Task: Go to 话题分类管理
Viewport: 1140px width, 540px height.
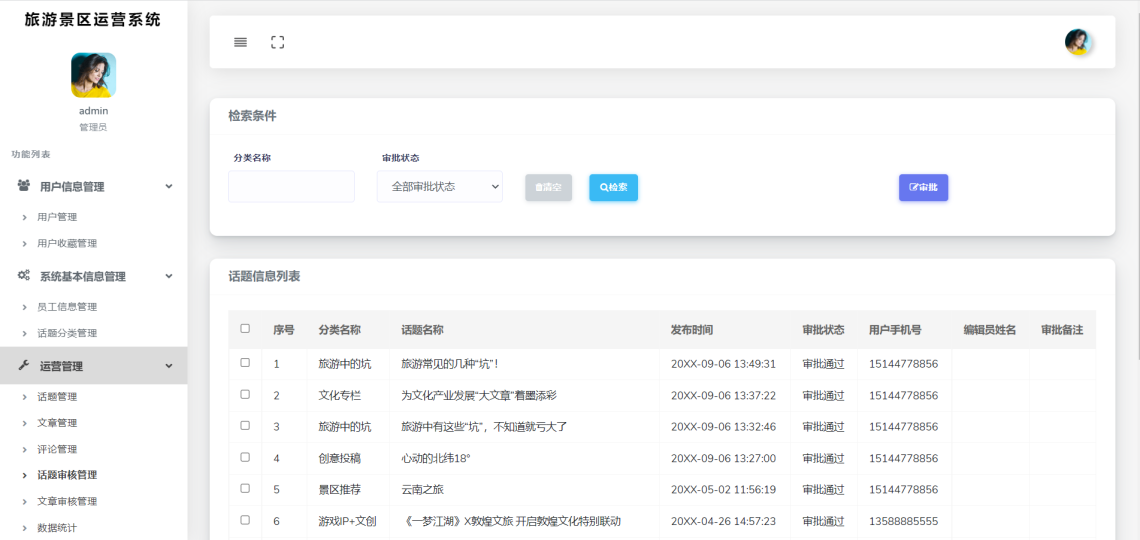Action: (x=67, y=334)
